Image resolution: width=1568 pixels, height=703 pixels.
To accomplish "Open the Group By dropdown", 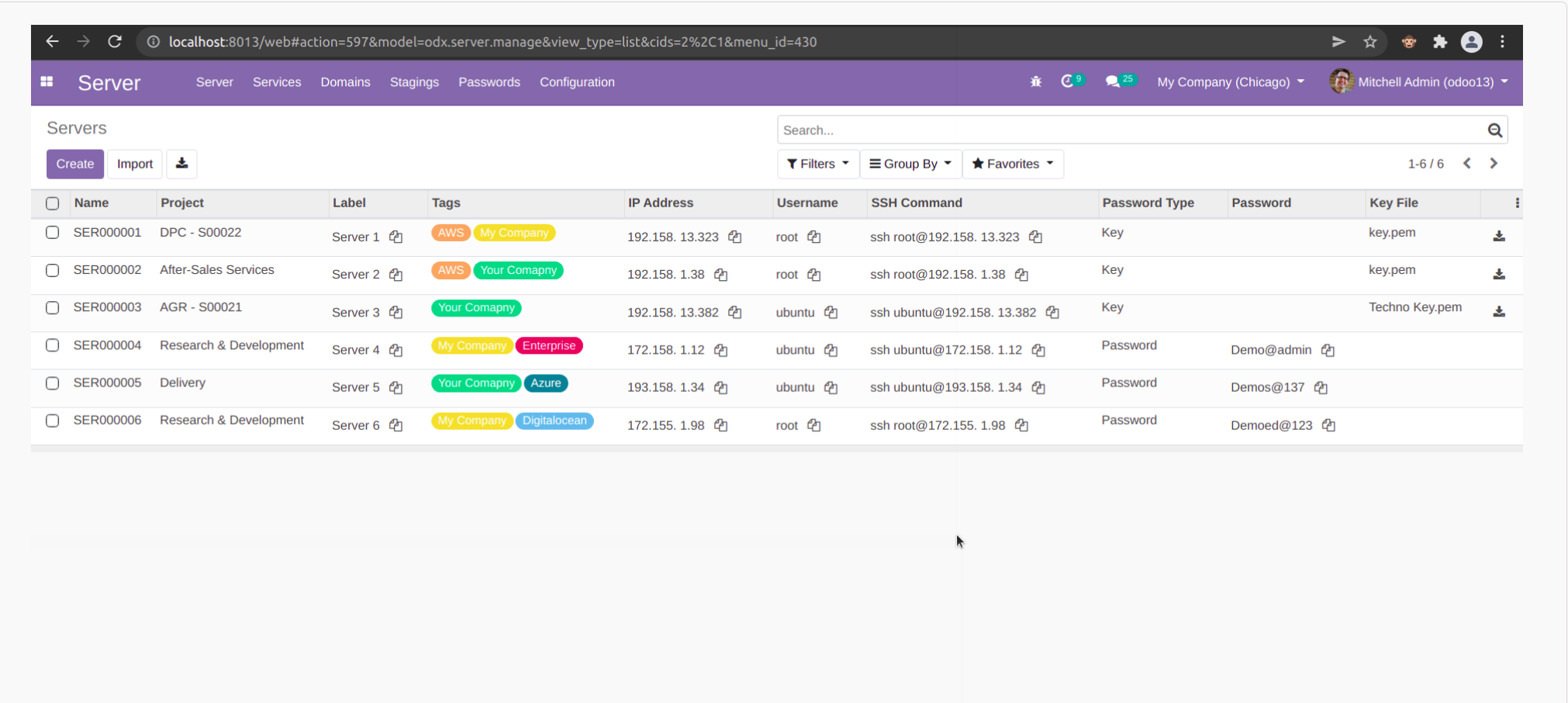I will tap(910, 164).
